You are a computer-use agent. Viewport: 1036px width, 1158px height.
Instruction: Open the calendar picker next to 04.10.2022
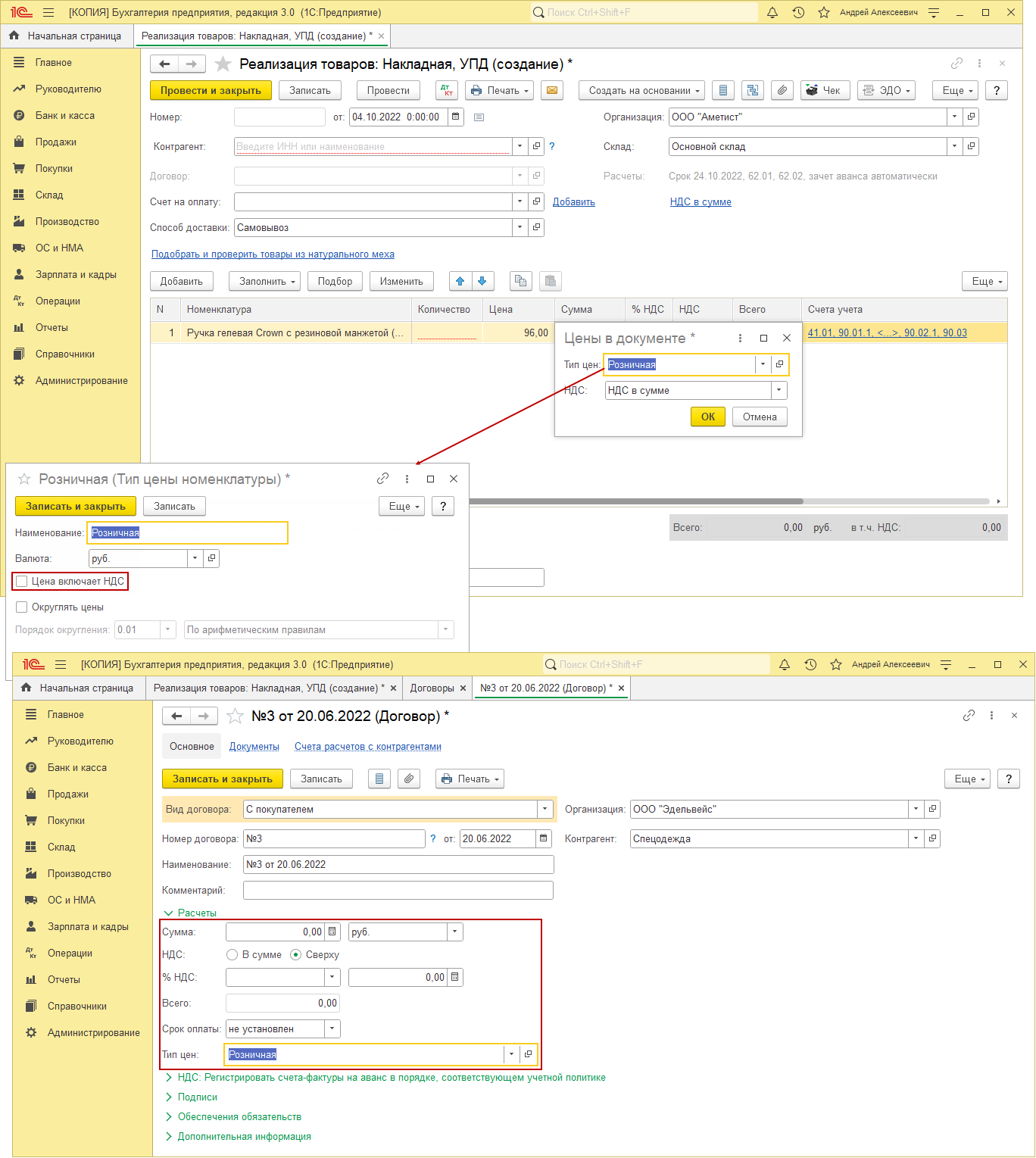coord(455,117)
